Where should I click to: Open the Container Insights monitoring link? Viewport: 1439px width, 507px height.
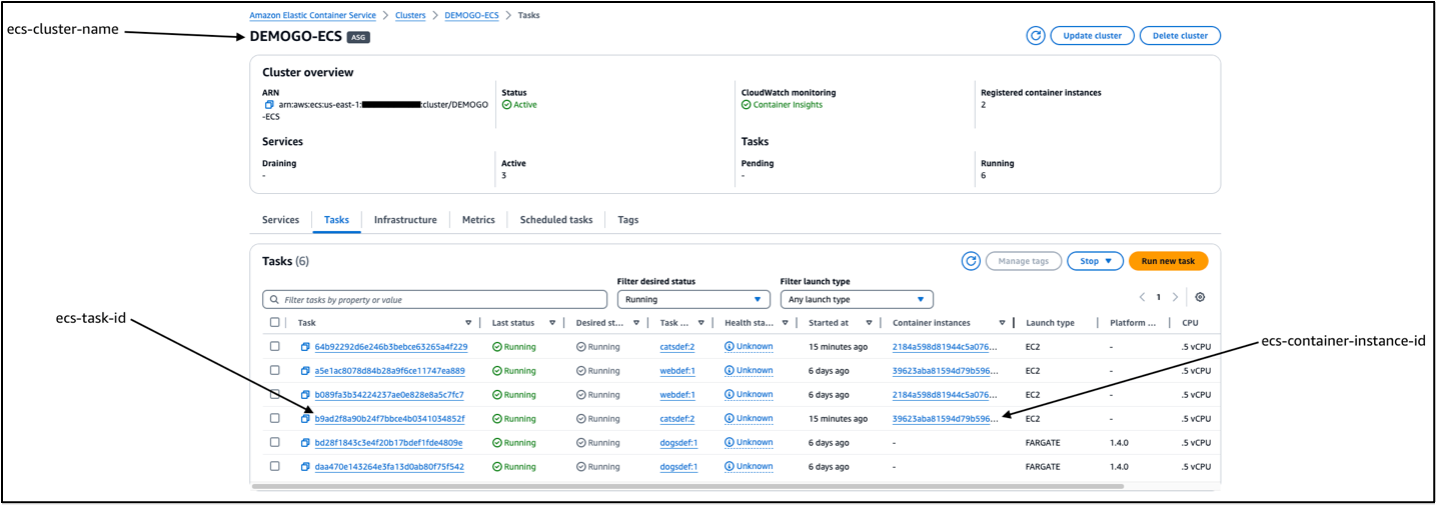click(x=788, y=104)
